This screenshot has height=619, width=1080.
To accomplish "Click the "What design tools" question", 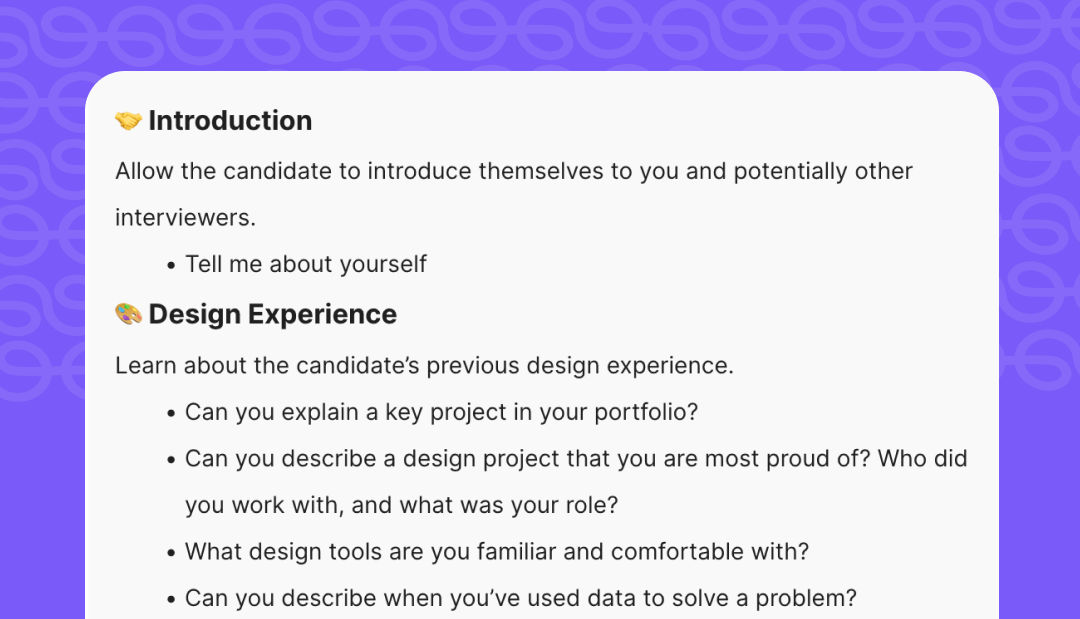I will 496,552.
